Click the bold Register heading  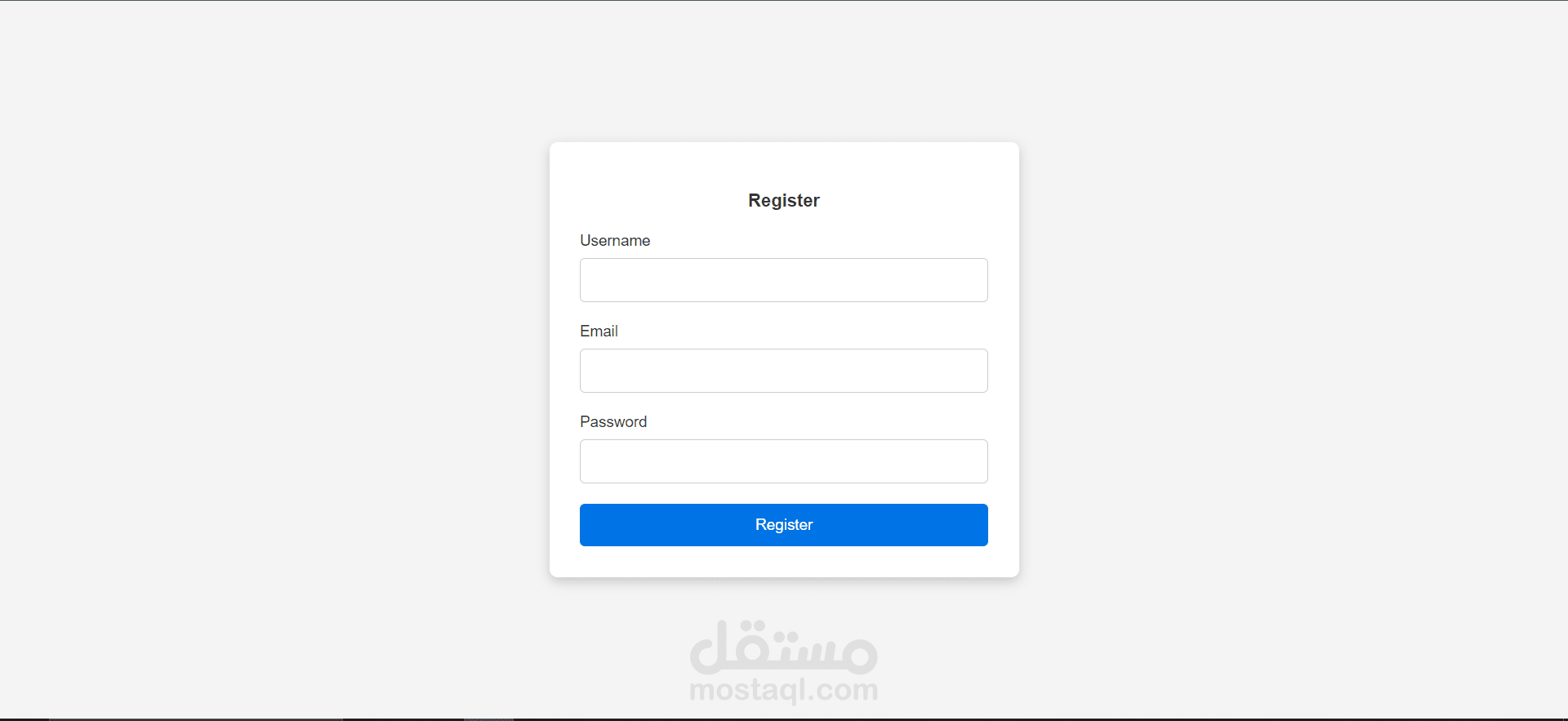tap(784, 201)
